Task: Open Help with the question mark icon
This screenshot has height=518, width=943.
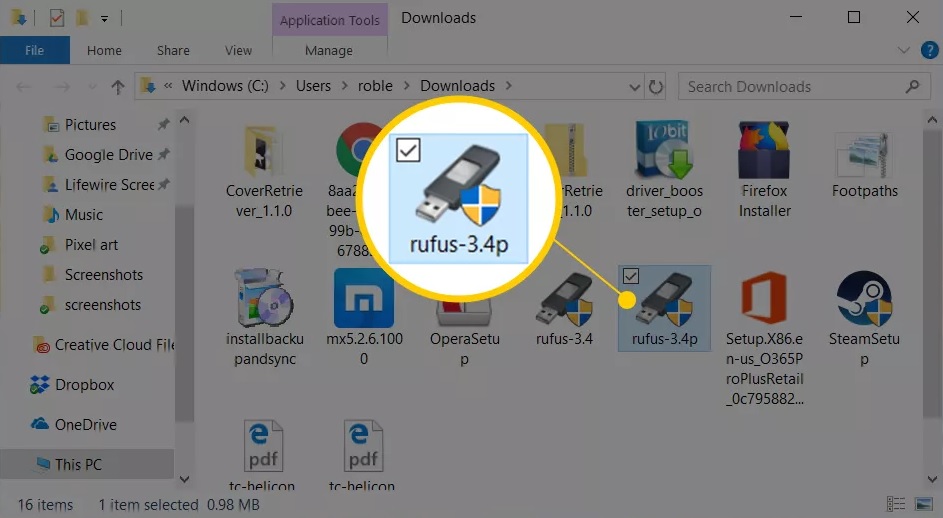Action: [930, 50]
